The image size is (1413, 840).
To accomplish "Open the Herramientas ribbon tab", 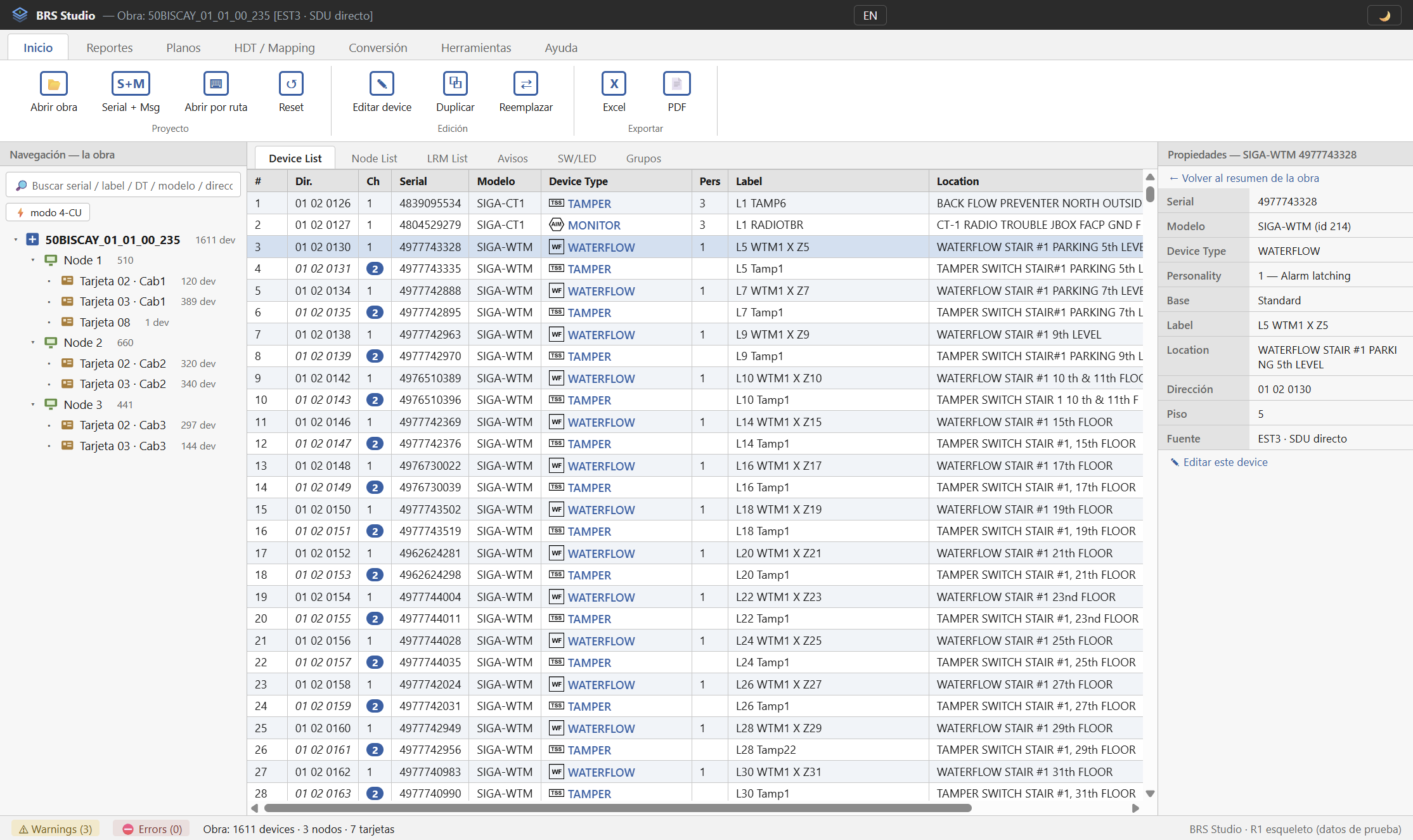I will tap(476, 48).
